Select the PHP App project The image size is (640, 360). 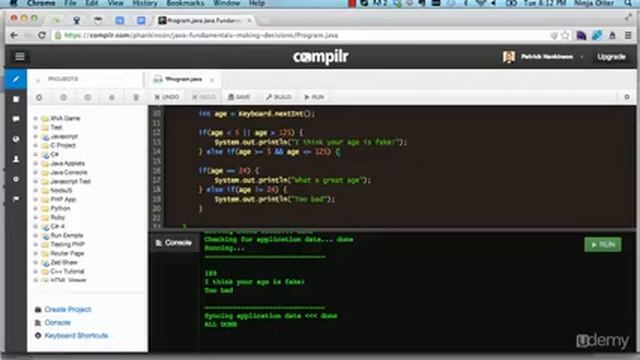click(63, 199)
